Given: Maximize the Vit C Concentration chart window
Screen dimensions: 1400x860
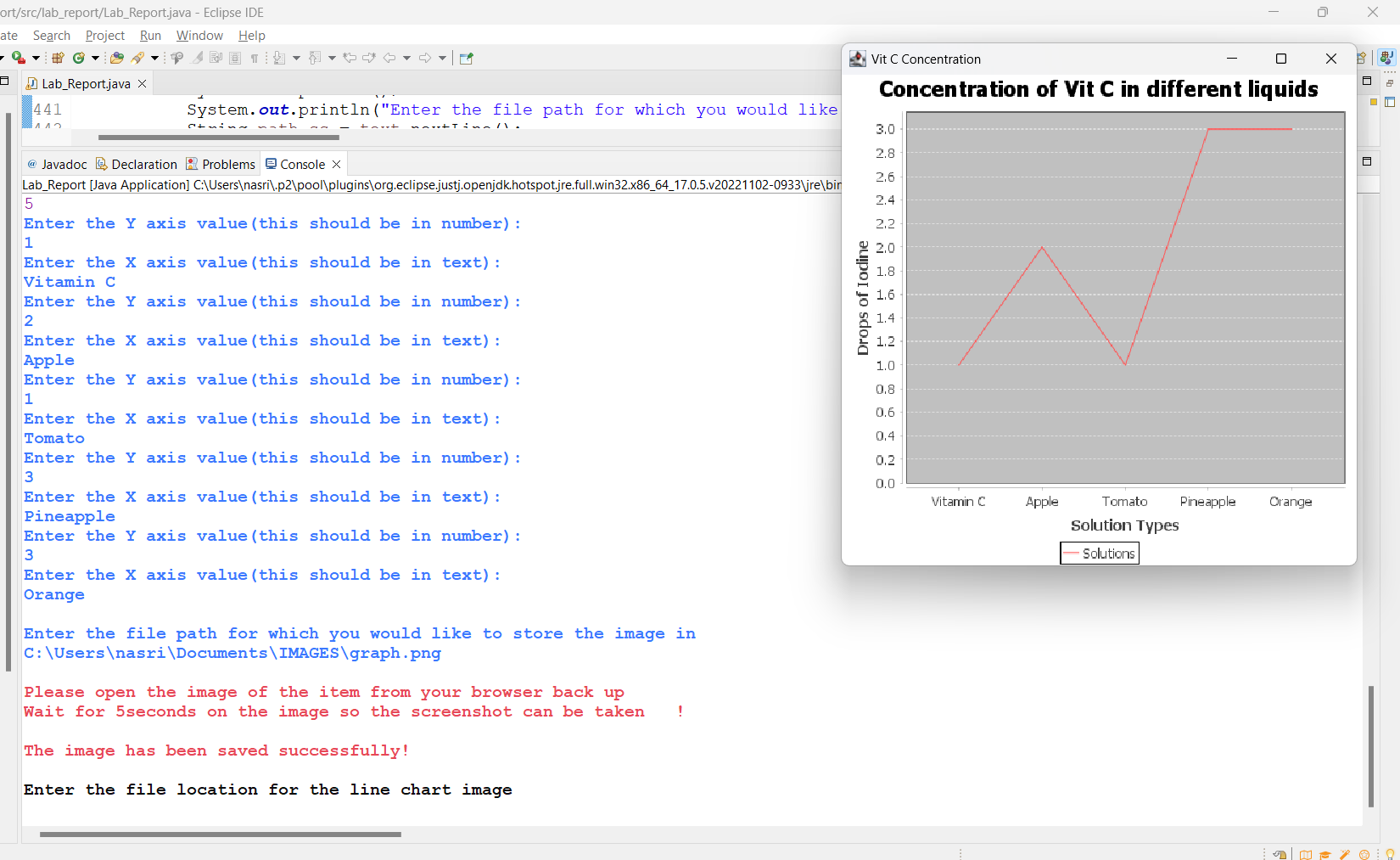Looking at the screenshot, I should point(1281,59).
